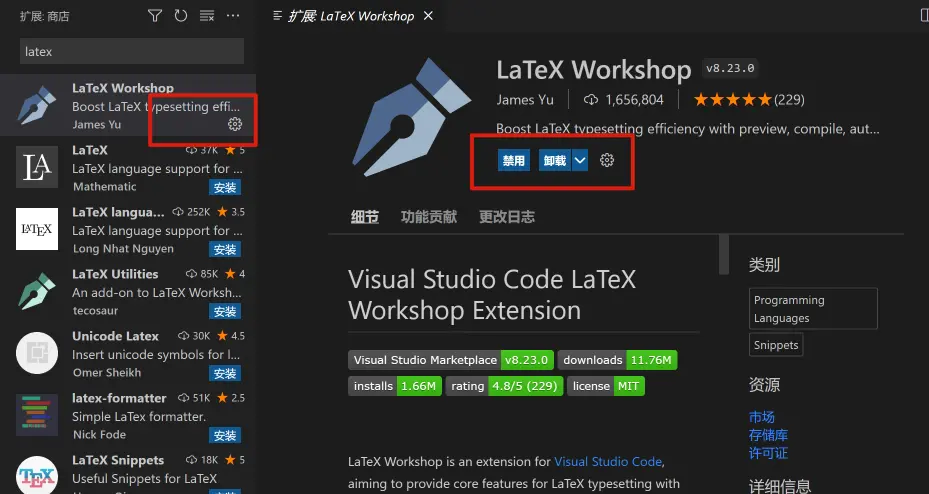Disable the LaTeX Workshop extension
Image resolution: width=929 pixels, height=494 pixels.
(x=514, y=160)
